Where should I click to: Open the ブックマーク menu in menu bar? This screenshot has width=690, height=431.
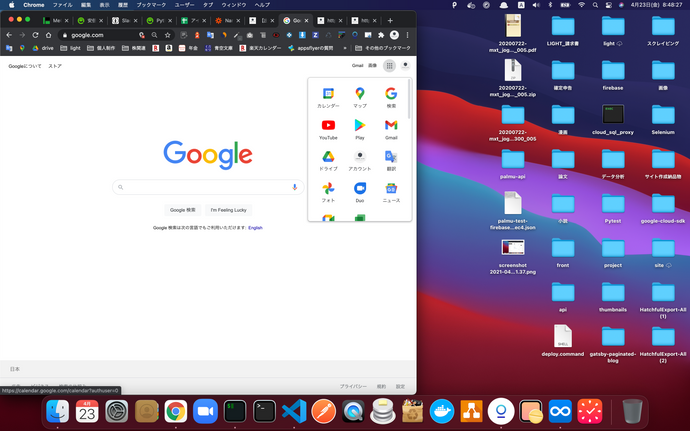pyautogui.click(x=151, y=5)
